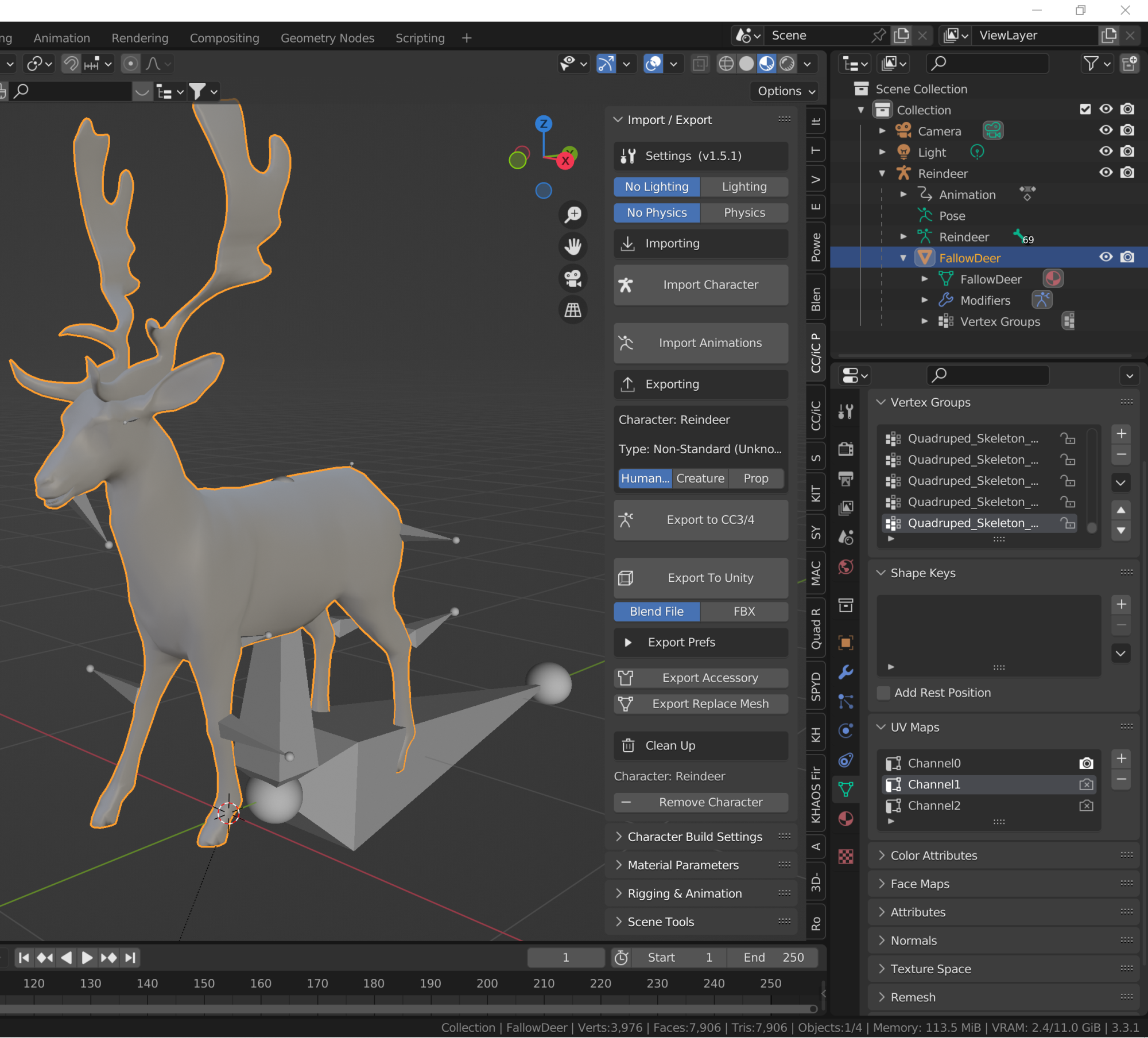Expand the Camera tree item
Screen dimensions: 1148x1038
882,131
